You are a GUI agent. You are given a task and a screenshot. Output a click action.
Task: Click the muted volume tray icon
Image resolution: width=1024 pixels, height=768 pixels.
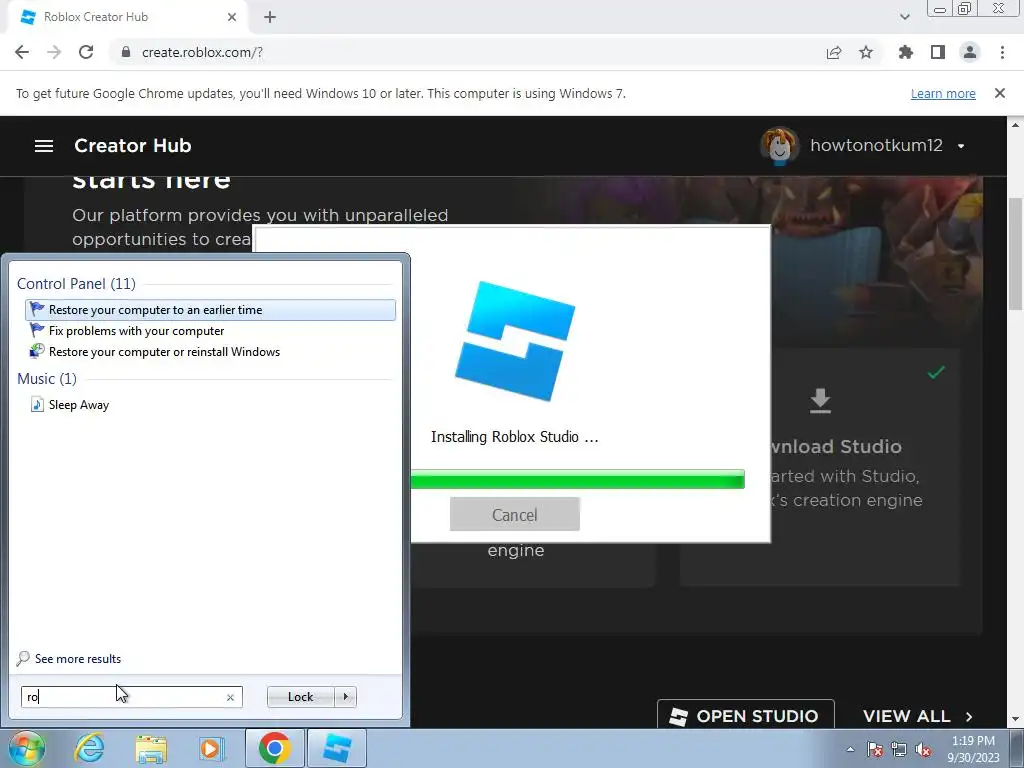pyautogui.click(x=923, y=749)
